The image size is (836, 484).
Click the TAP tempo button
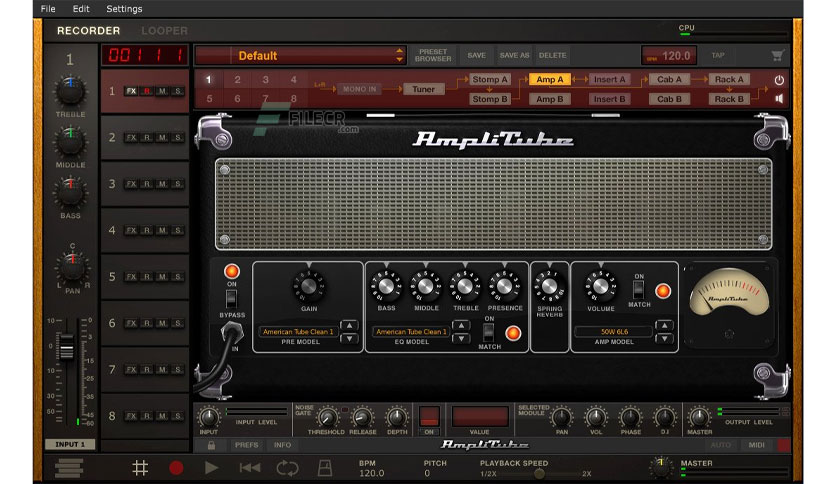click(x=718, y=55)
